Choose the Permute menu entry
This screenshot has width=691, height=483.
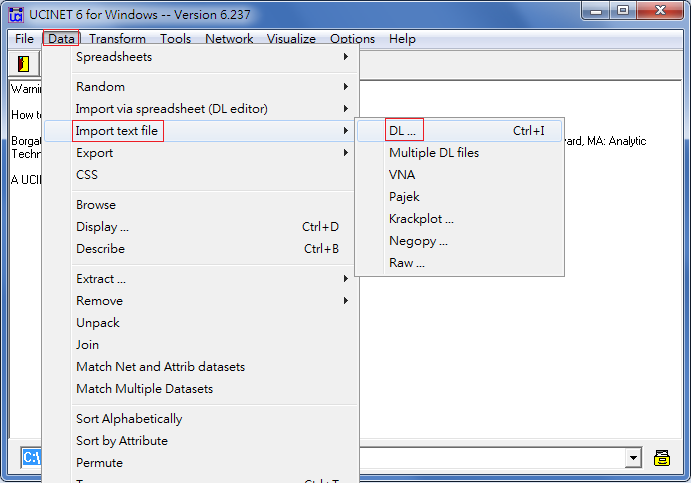click(201, 463)
